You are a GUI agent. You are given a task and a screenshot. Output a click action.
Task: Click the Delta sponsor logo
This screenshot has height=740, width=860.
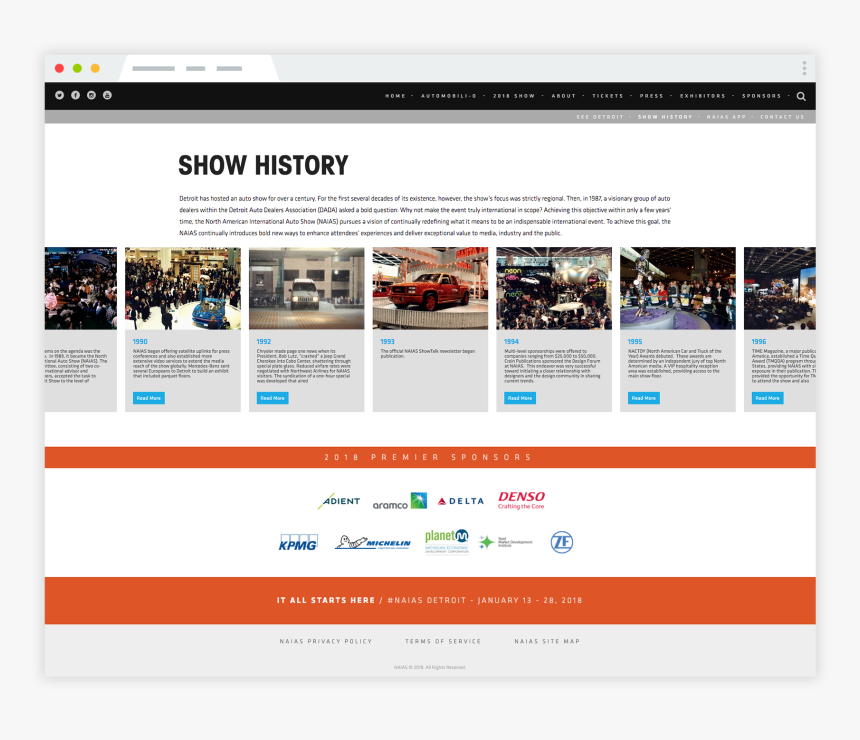point(461,500)
